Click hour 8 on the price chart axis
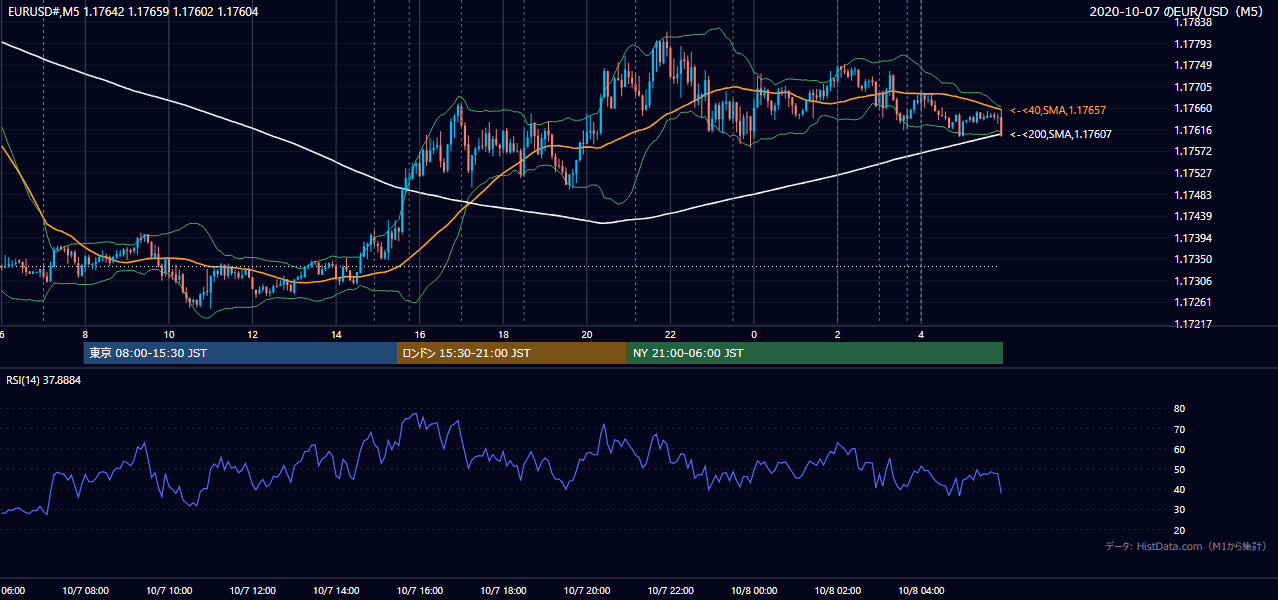 pos(85,334)
